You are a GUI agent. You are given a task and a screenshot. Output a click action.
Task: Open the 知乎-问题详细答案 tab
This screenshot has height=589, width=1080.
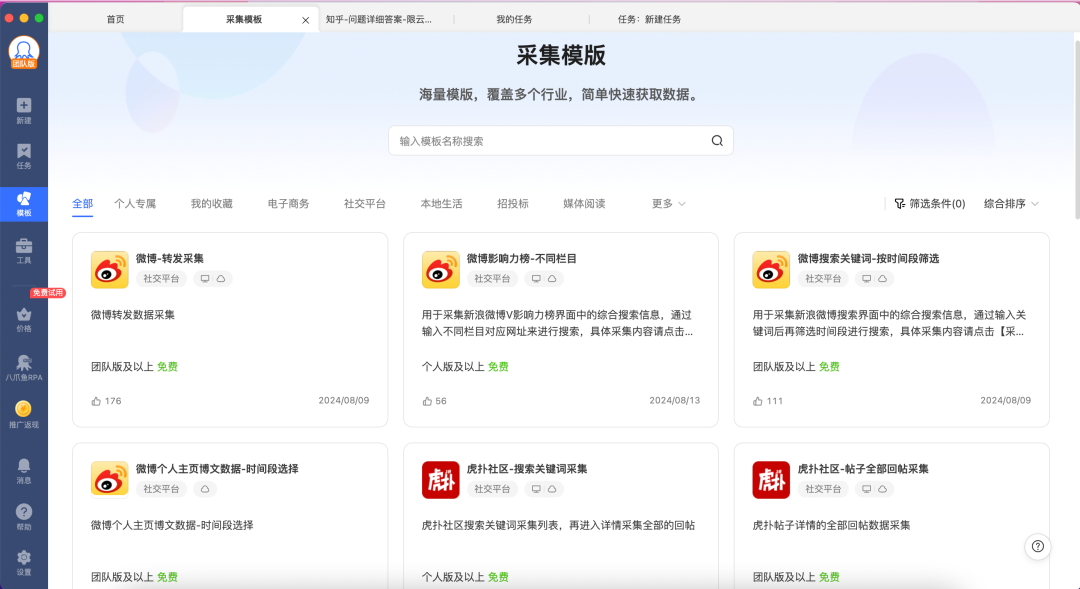click(x=379, y=19)
